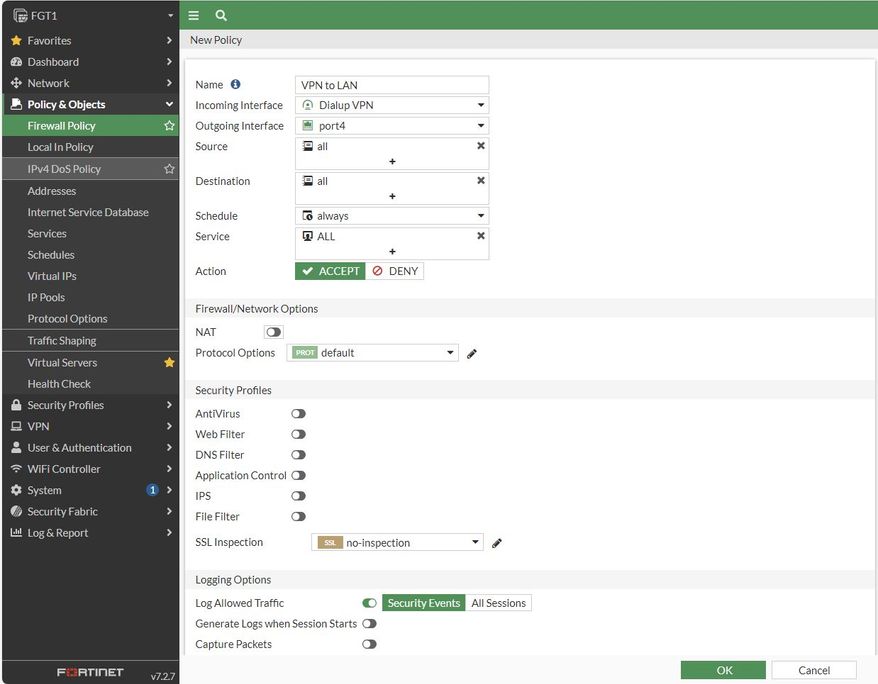This screenshot has height=684, width=878.
Task: Remove 'all' from Destination field
Action: (480, 181)
